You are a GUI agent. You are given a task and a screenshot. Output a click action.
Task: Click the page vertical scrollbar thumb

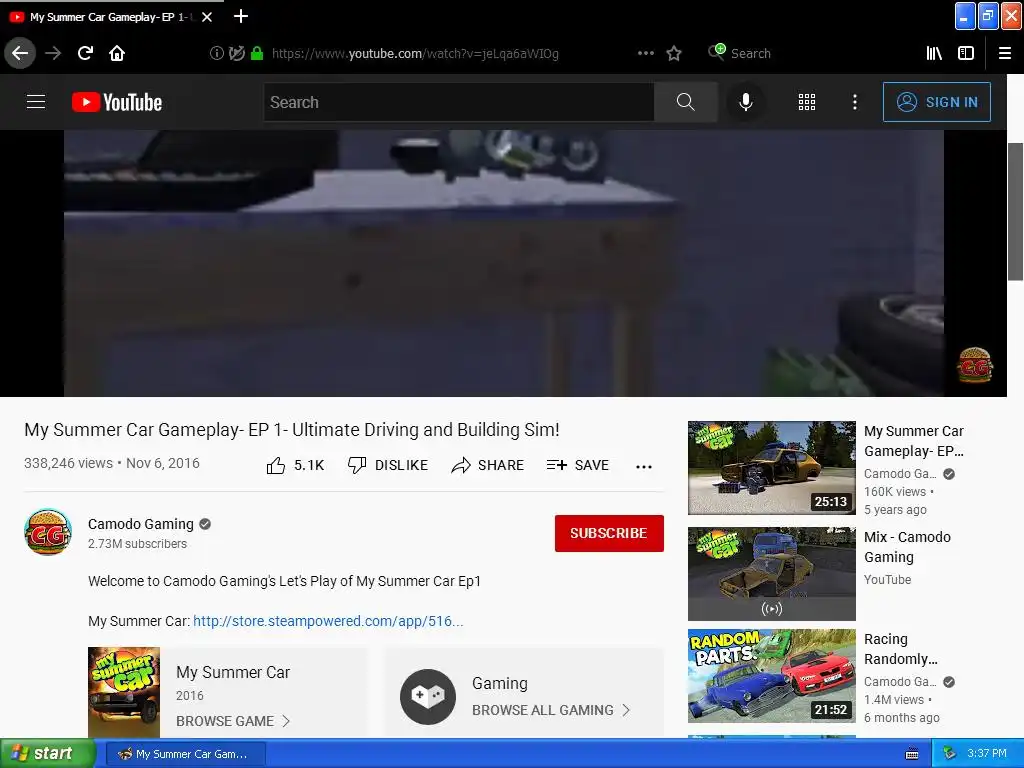(x=1016, y=212)
